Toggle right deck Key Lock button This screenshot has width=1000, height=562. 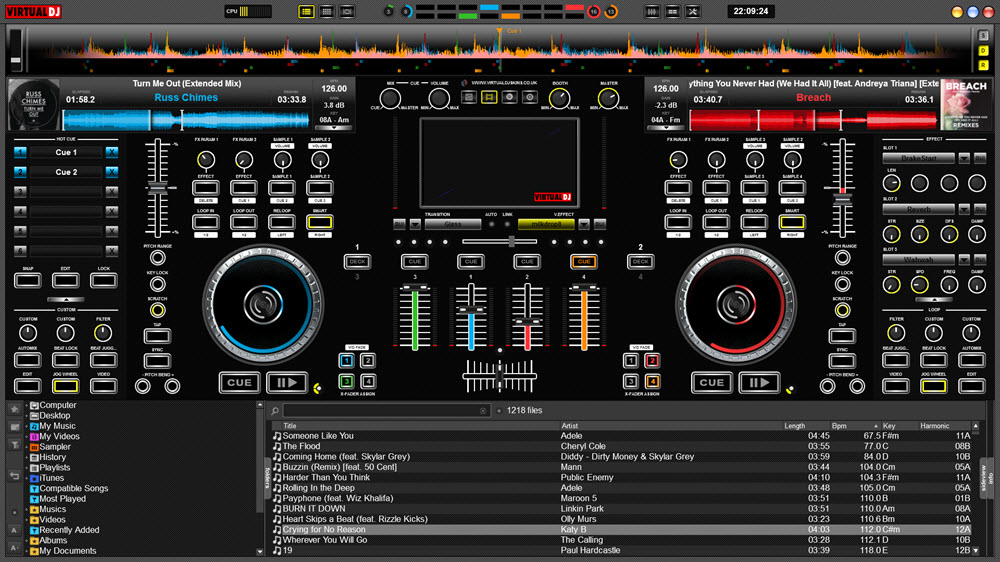(842, 284)
